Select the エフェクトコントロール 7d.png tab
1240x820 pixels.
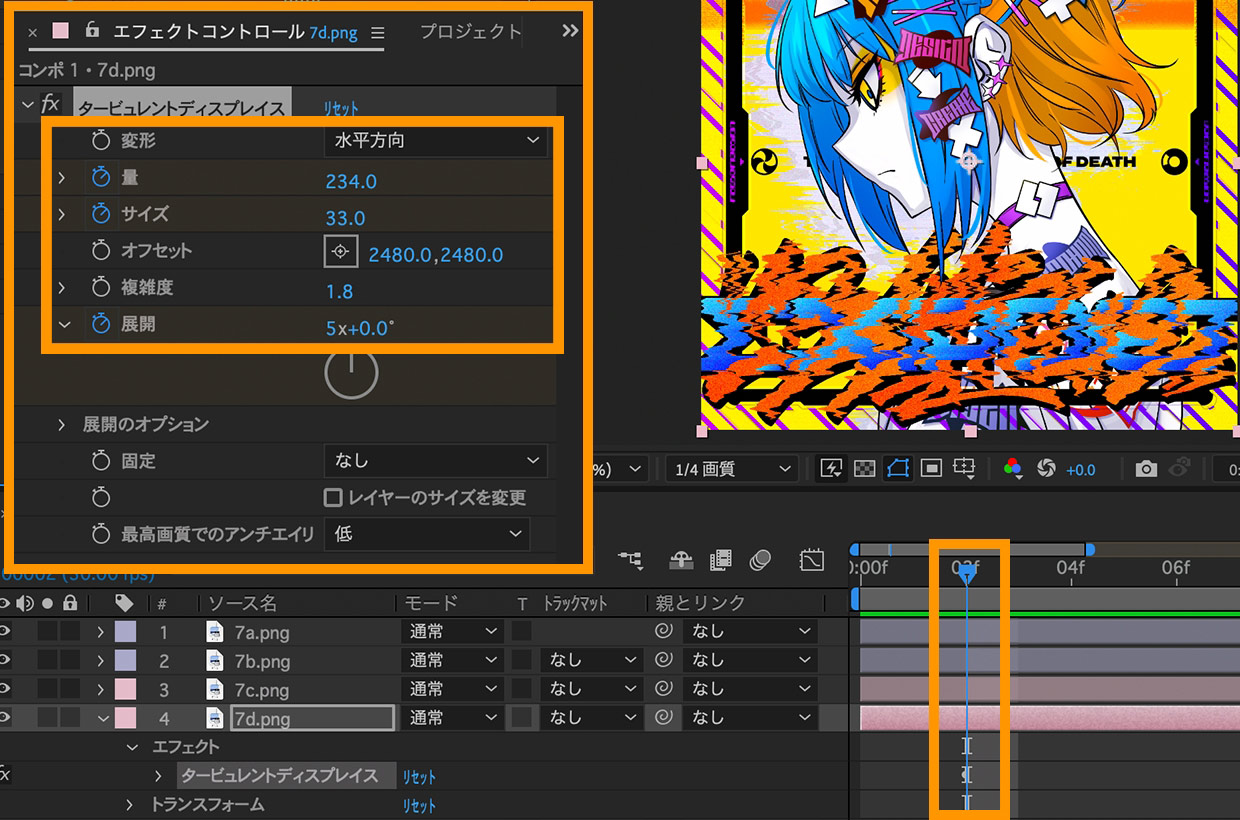[x=235, y=32]
